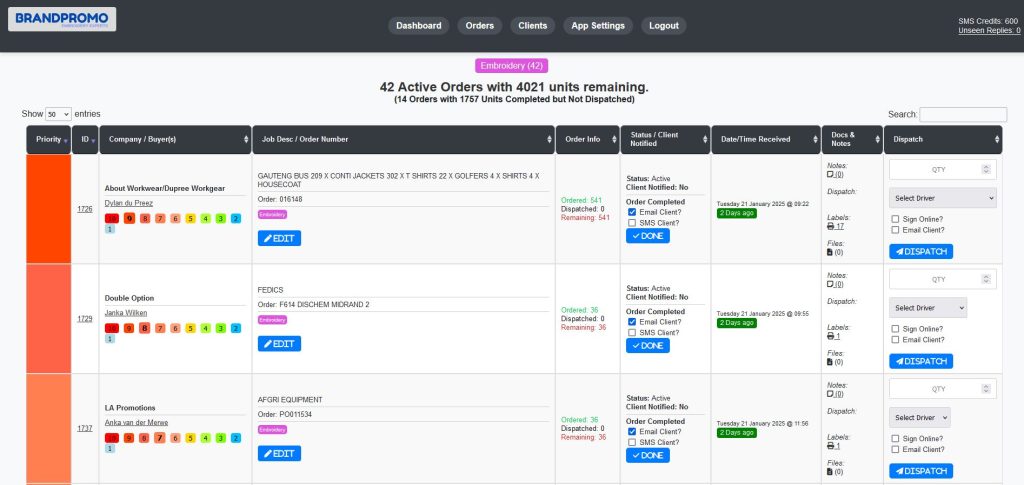The image size is (1024, 485).
Task: Open Select Driver dropdown for order 1726
Action: pyautogui.click(x=942, y=198)
